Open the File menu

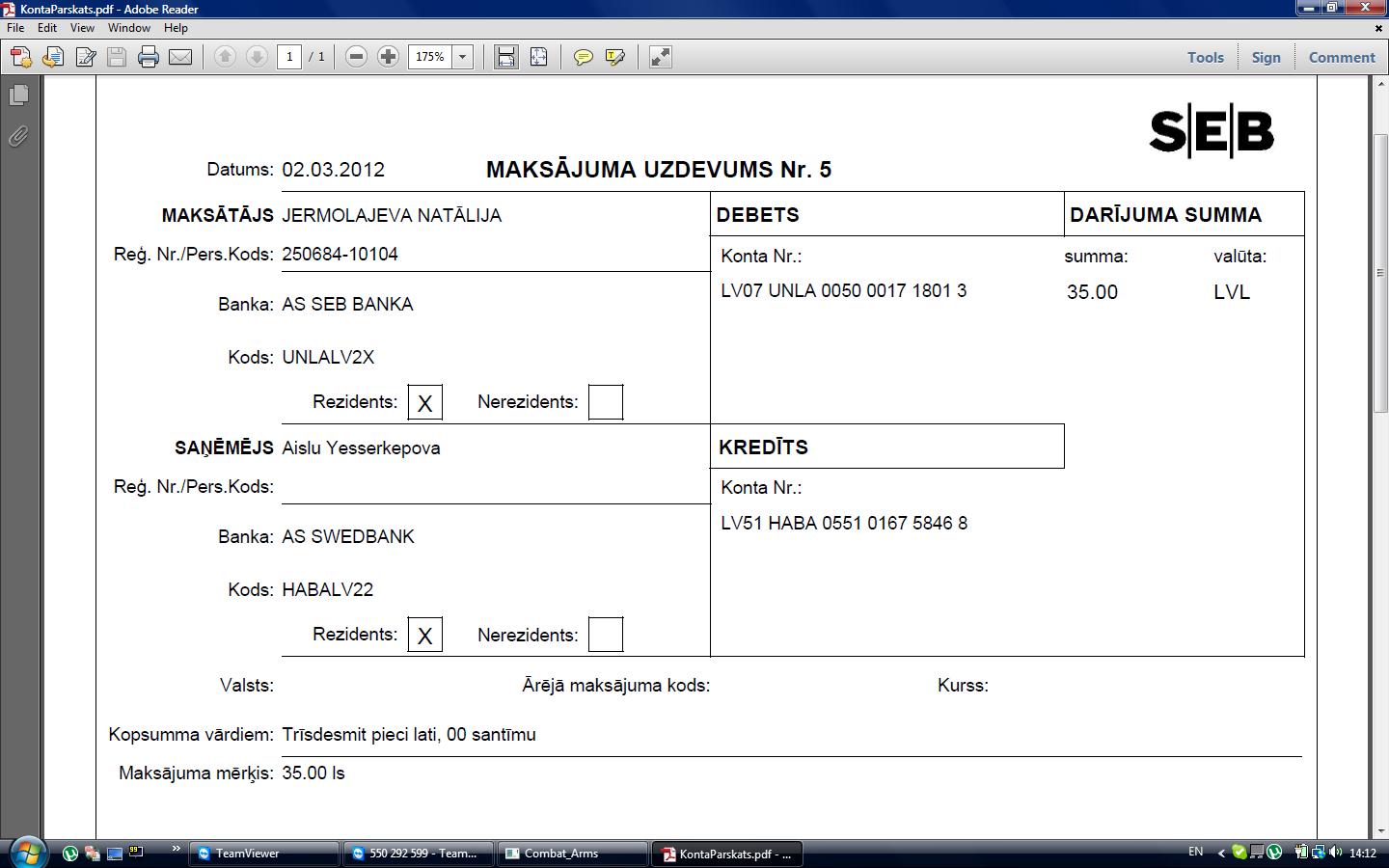click(15, 28)
